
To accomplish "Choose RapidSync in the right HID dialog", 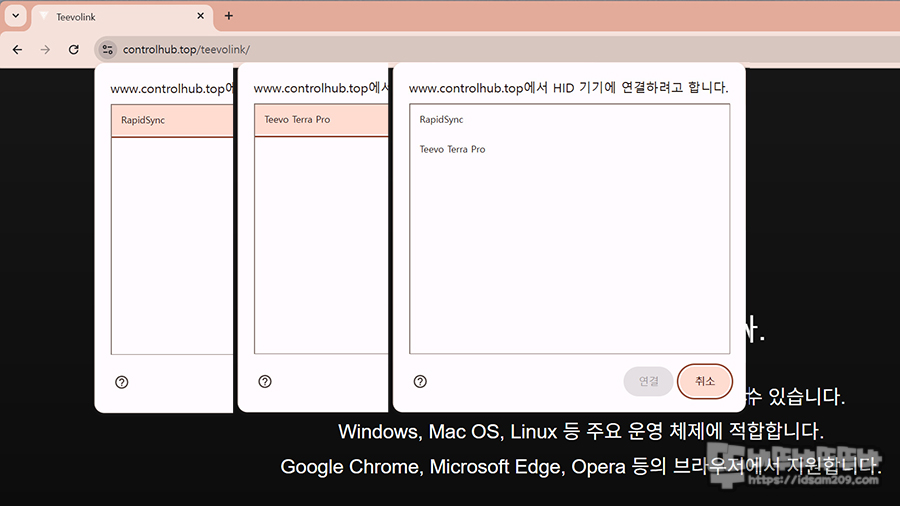I will (x=569, y=119).
